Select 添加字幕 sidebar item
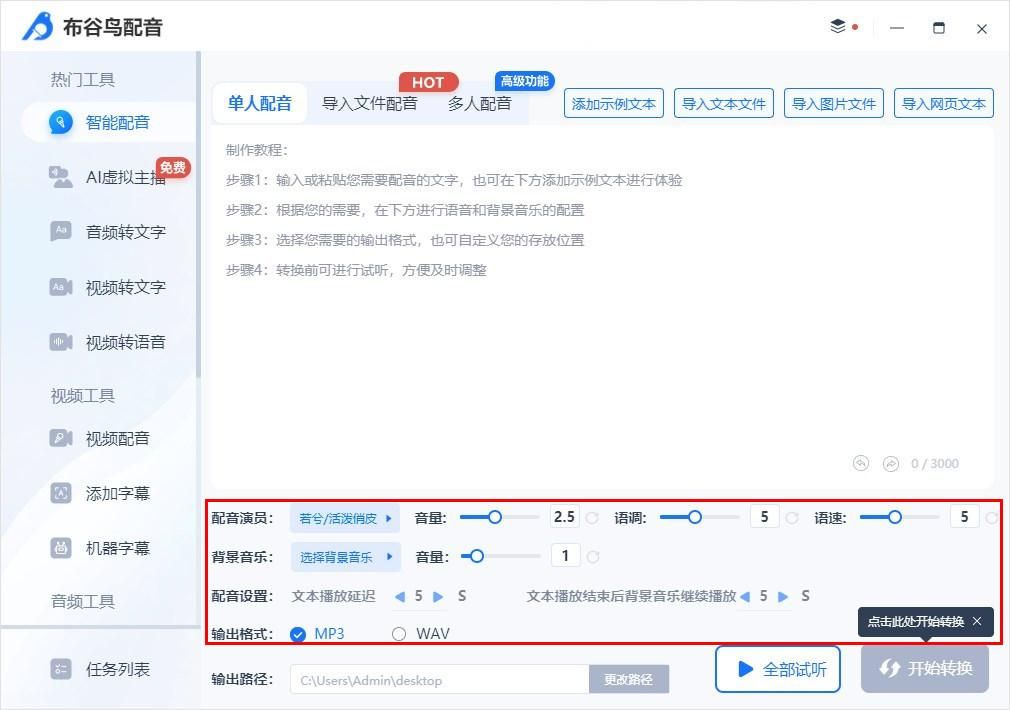 coord(99,494)
